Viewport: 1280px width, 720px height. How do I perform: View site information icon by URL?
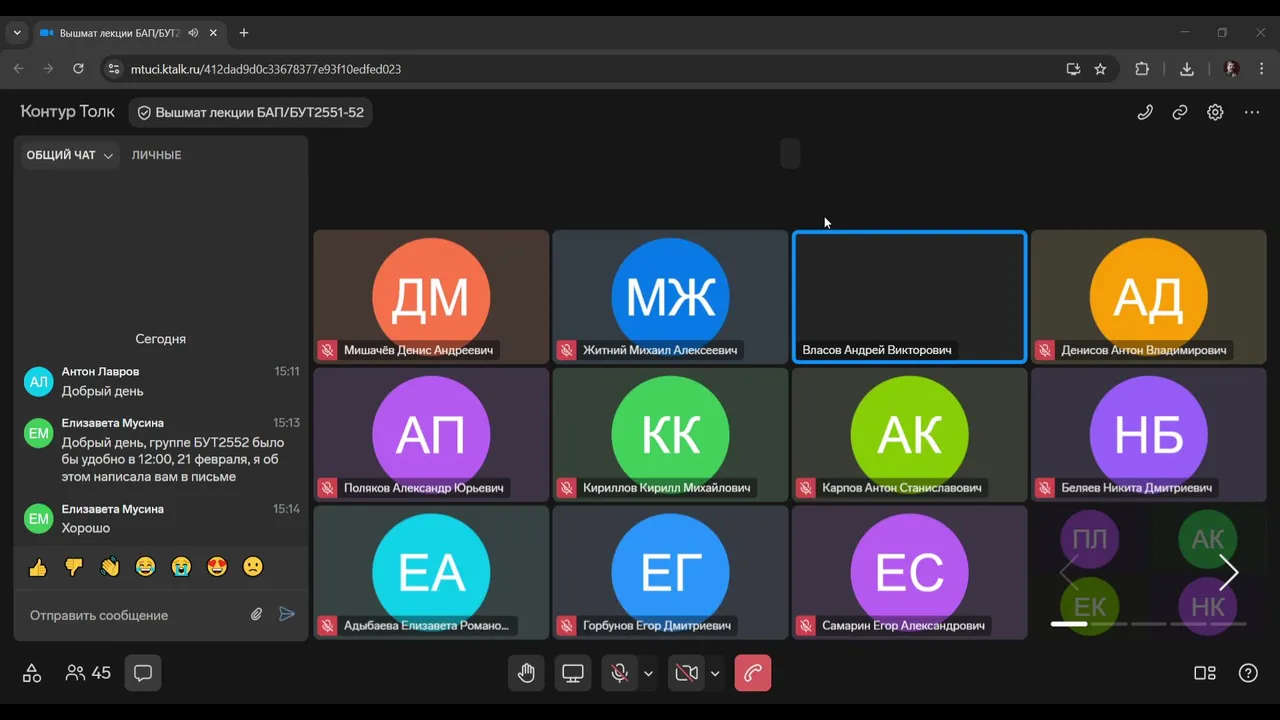(113, 69)
